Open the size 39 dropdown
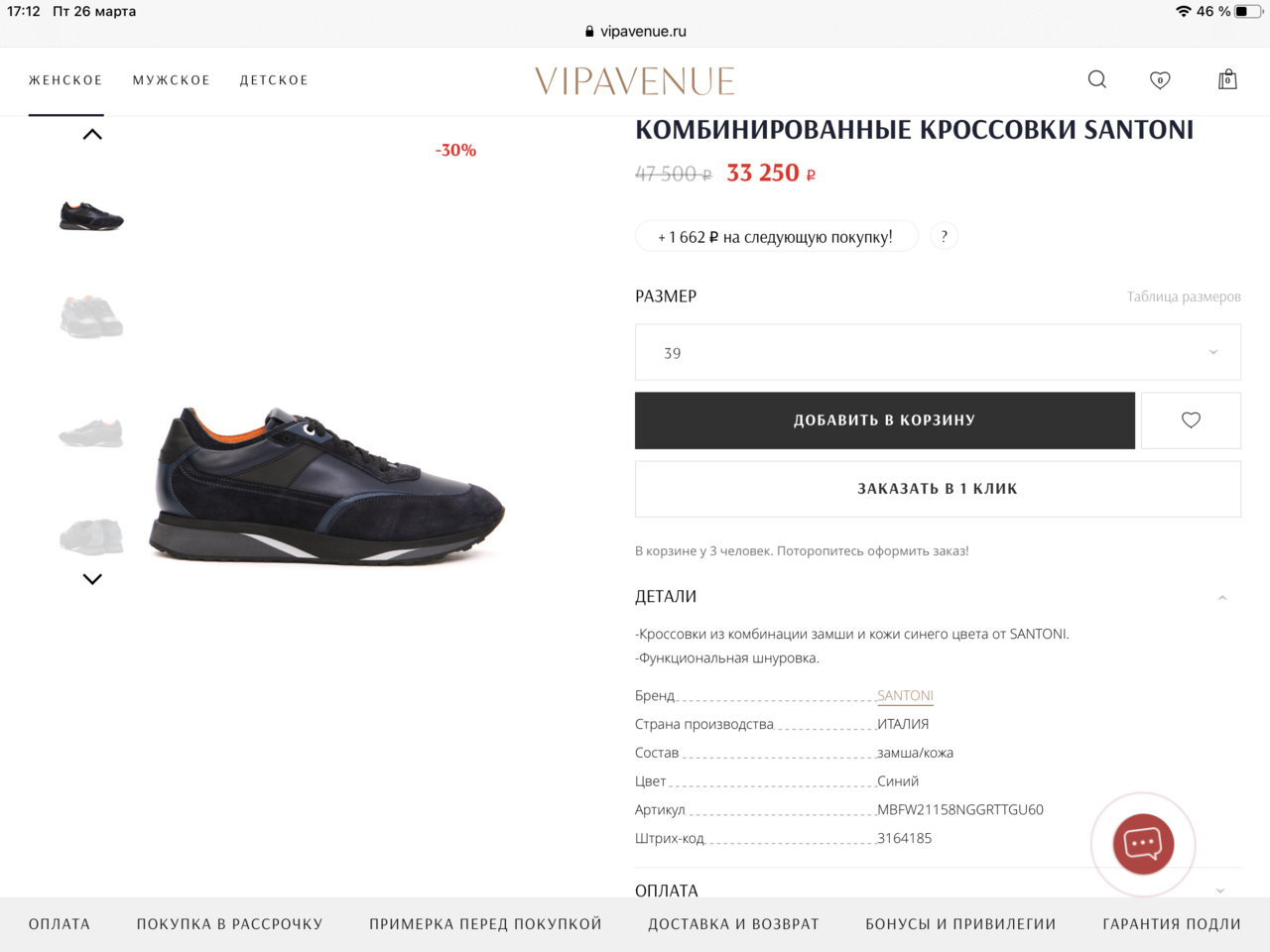 point(938,352)
